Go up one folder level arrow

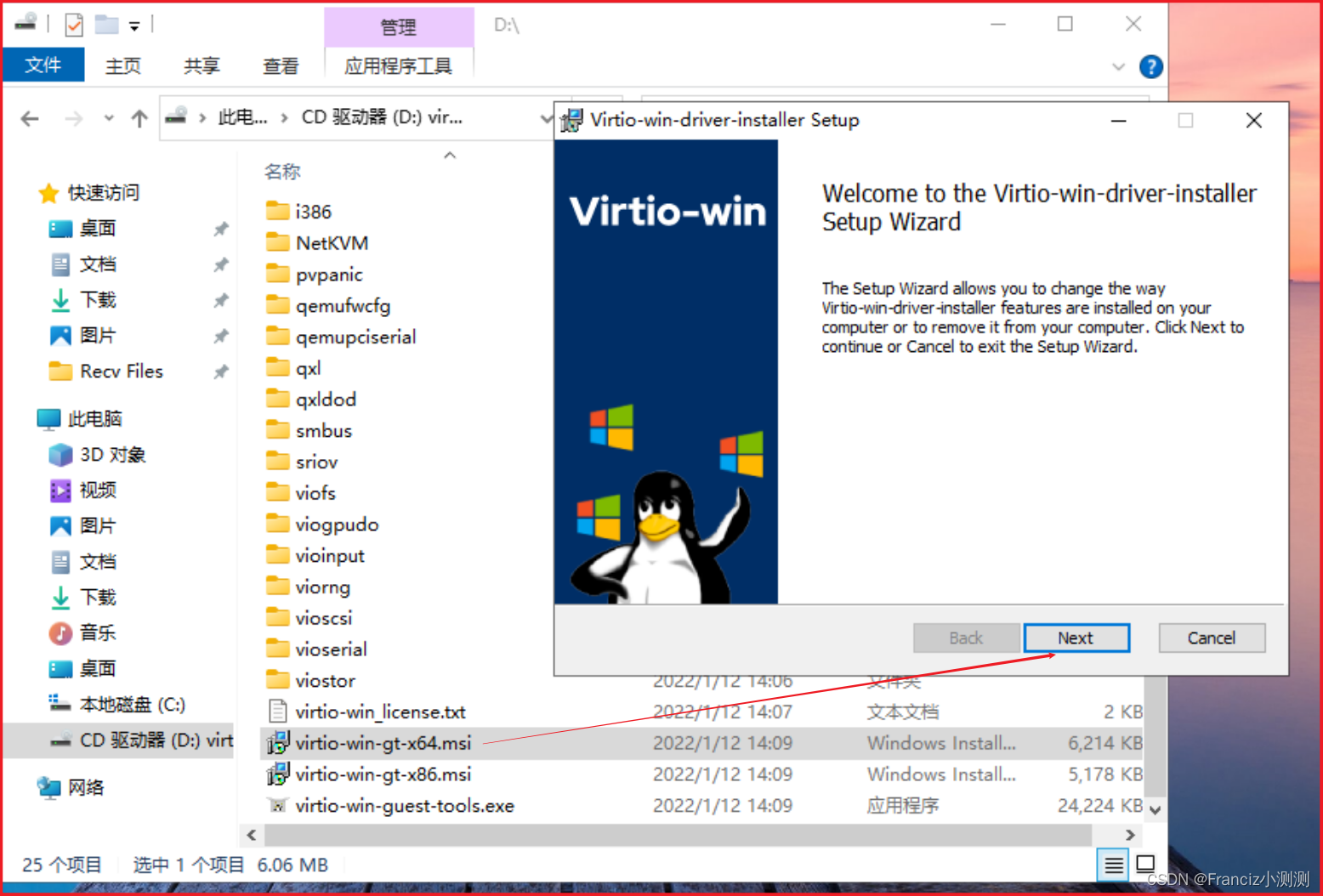tap(139, 118)
